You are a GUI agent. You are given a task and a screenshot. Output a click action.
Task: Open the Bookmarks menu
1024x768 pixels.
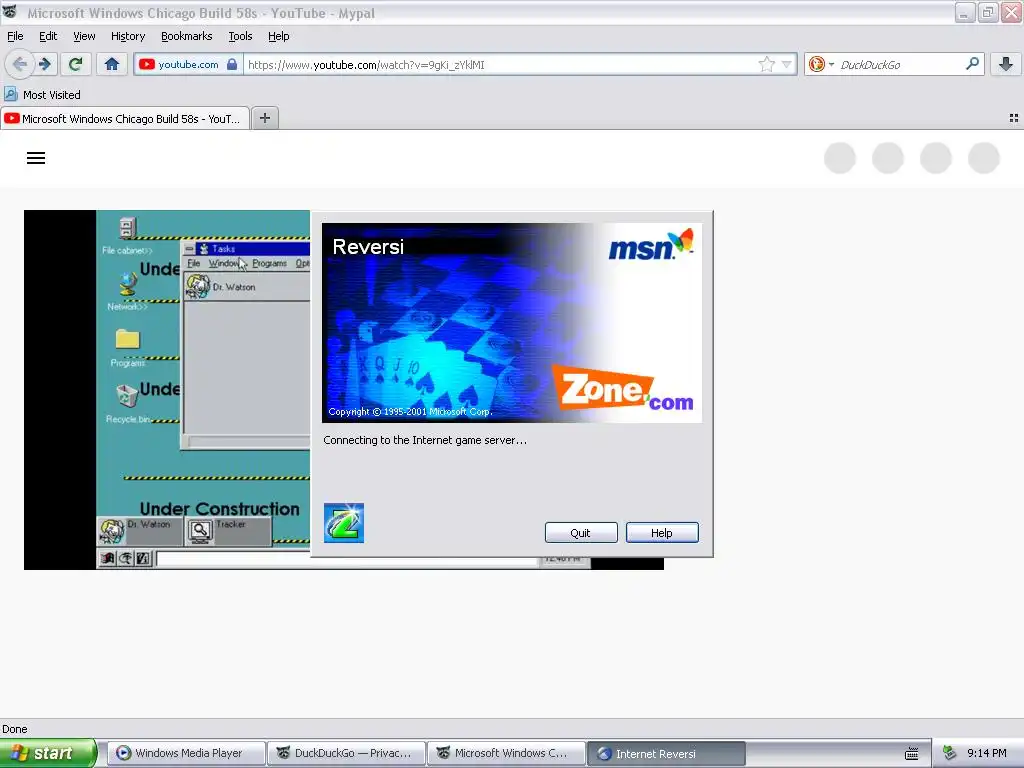point(186,36)
